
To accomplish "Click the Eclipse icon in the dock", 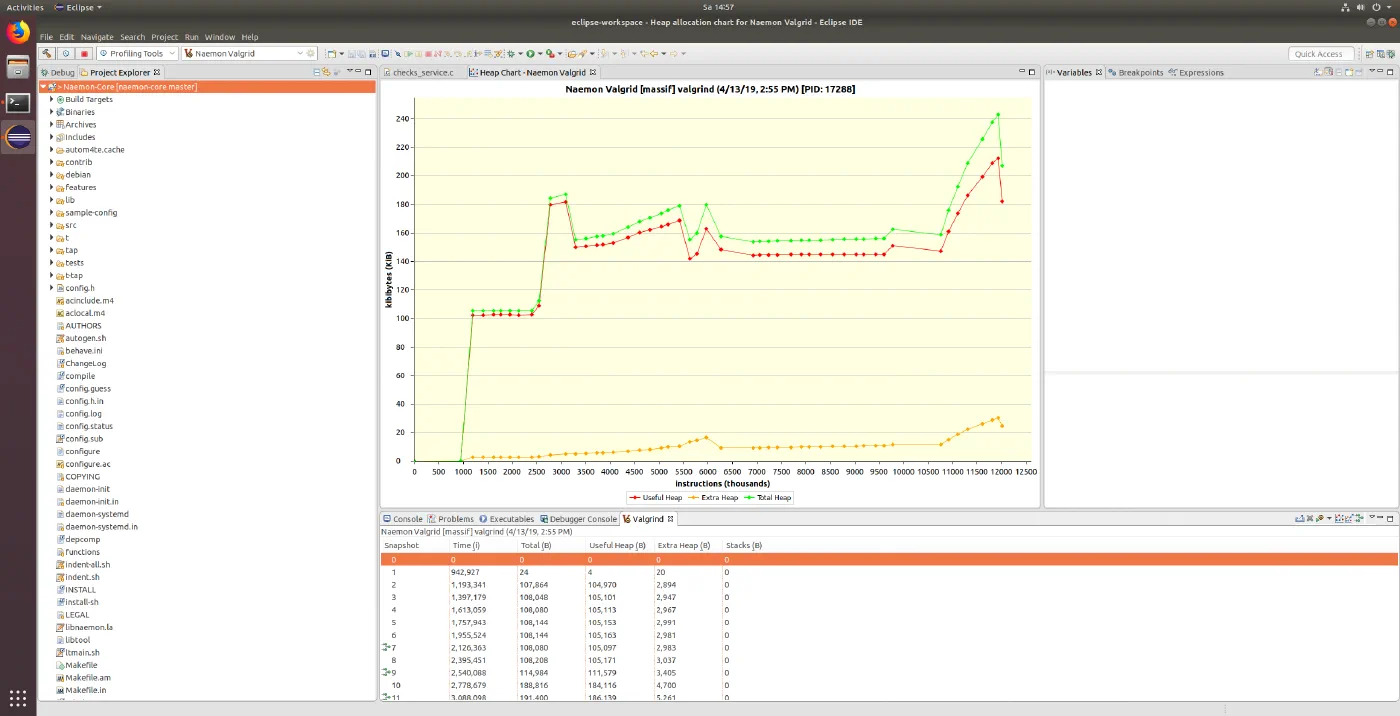I will coord(18,137).
